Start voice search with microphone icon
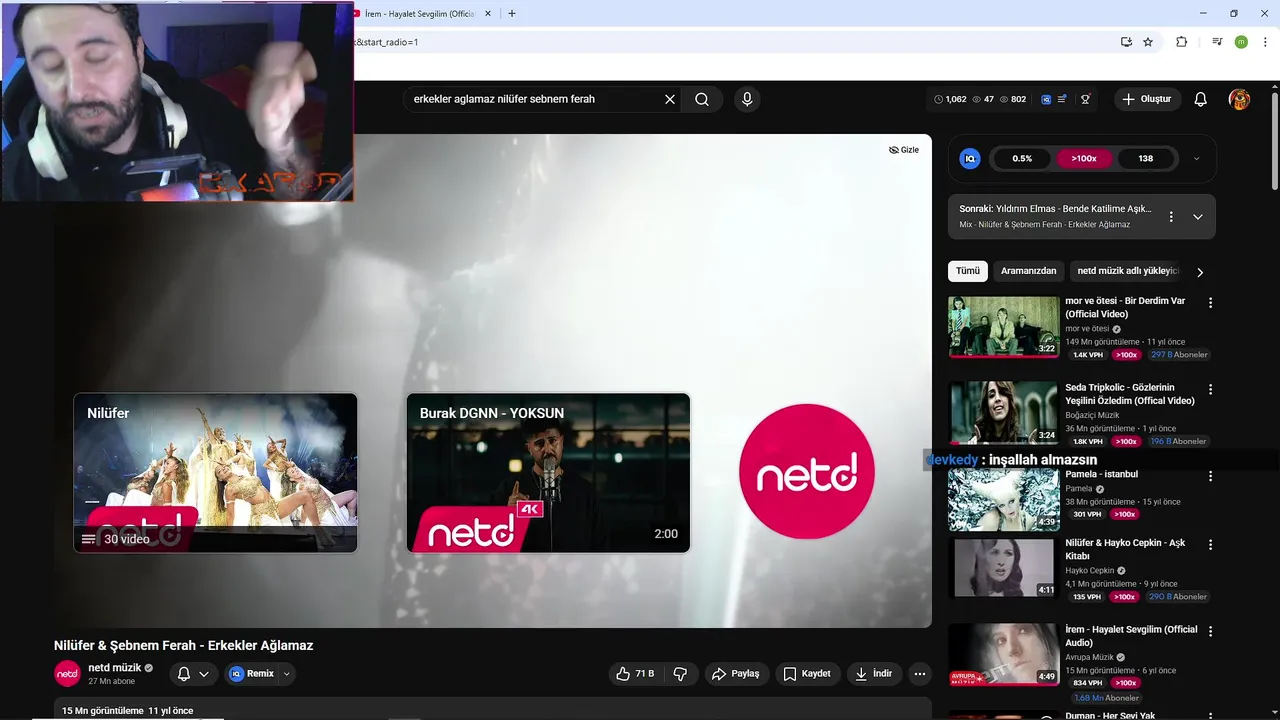The image size is (1280, 720). tap(746, 99)
